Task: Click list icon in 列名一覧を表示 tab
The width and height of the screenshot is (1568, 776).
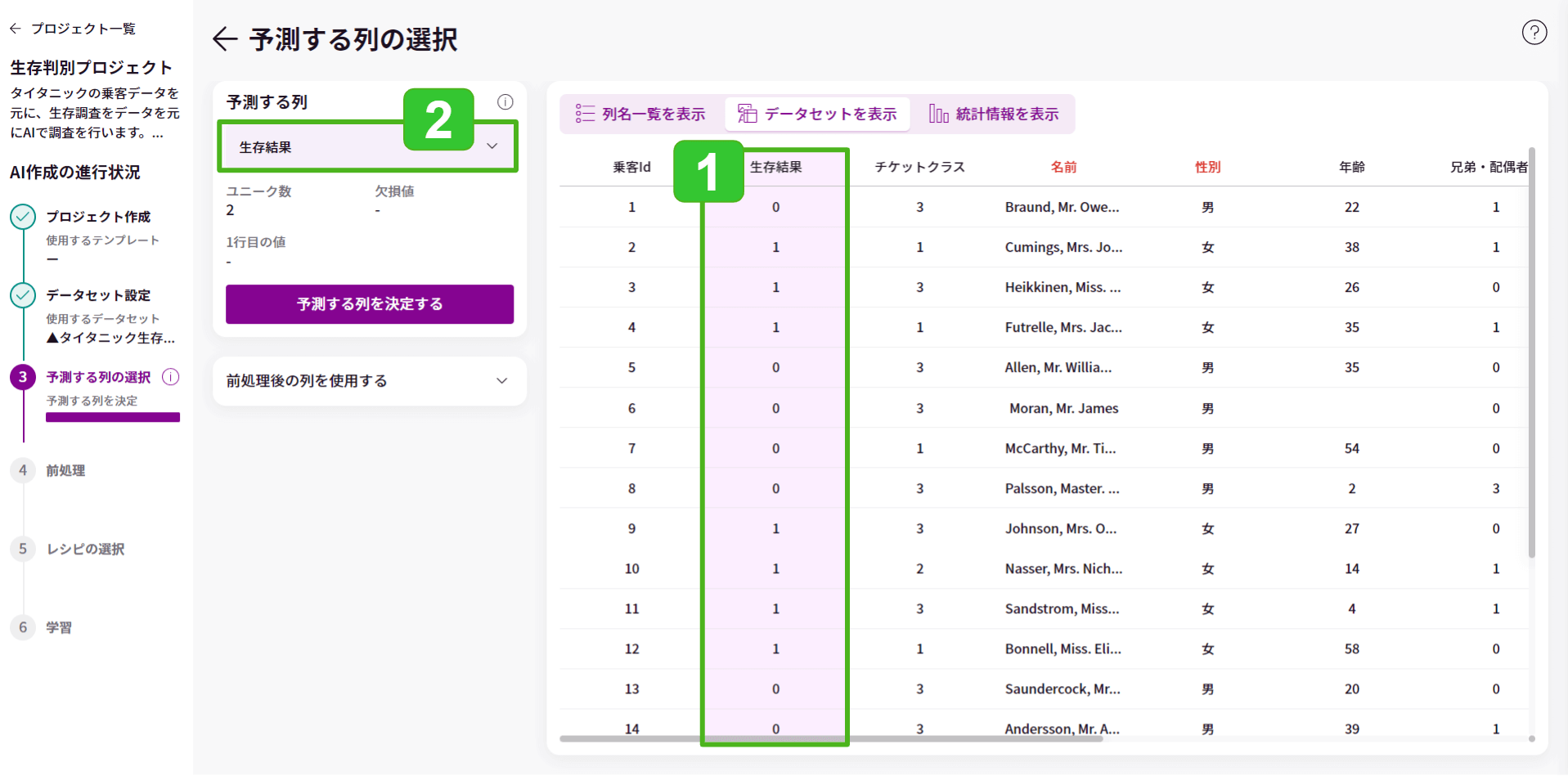Action: (x=585, y=114)
